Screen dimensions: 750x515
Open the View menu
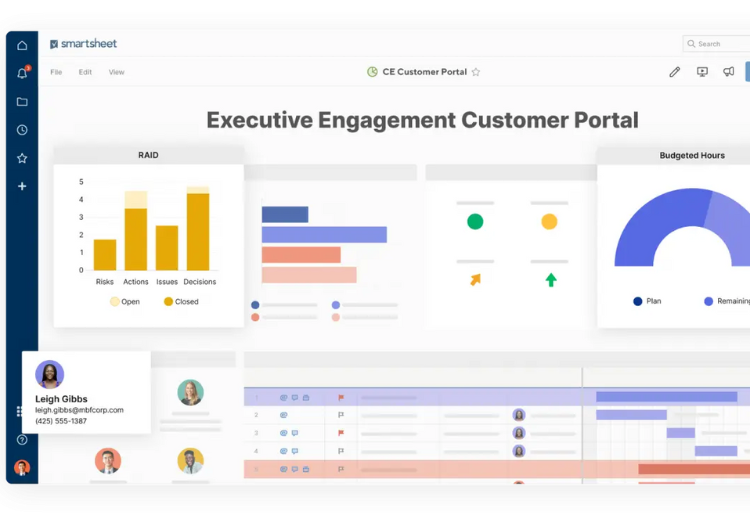tap(116, 72)
